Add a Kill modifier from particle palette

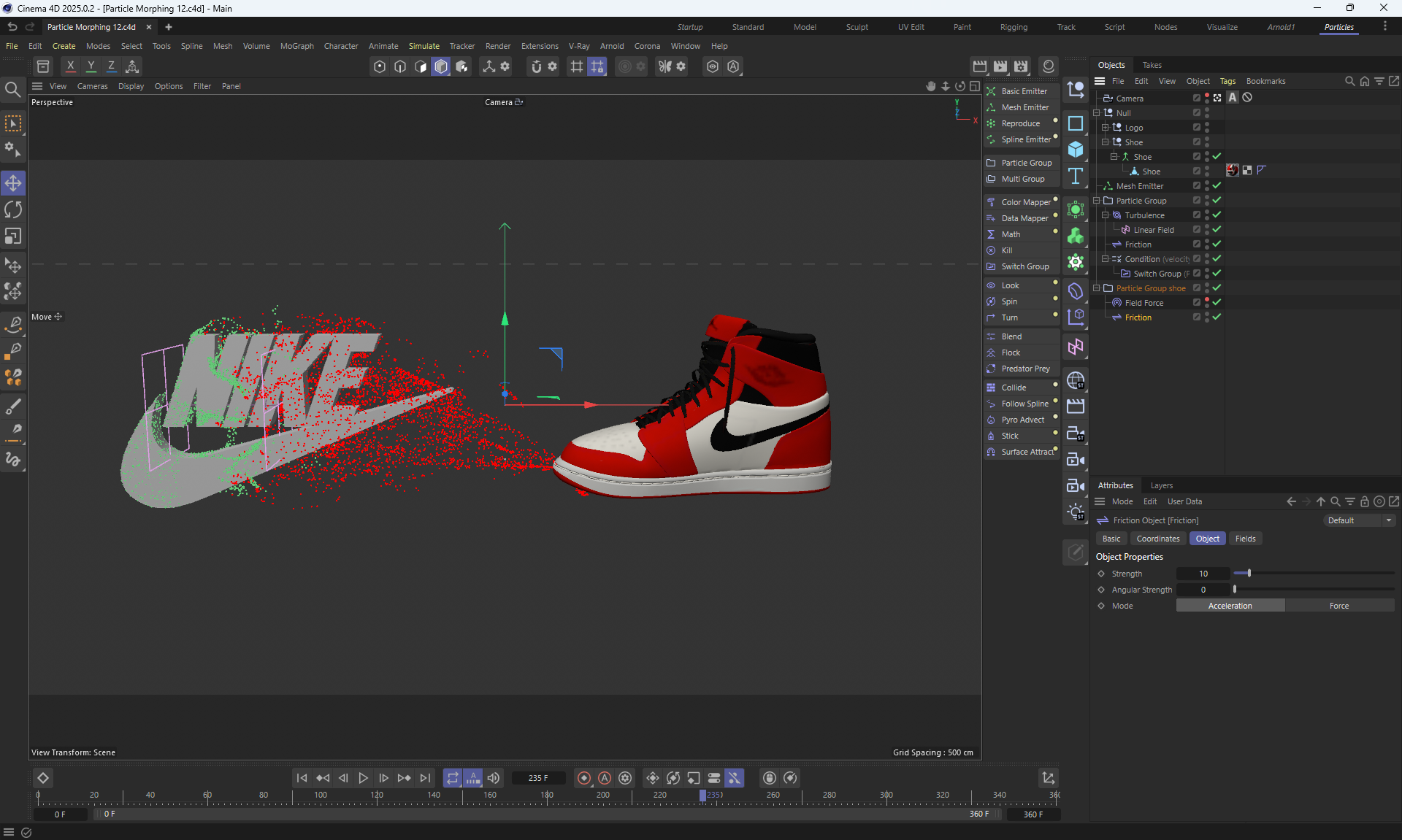pyautogui.click(x=1006, y=250)
